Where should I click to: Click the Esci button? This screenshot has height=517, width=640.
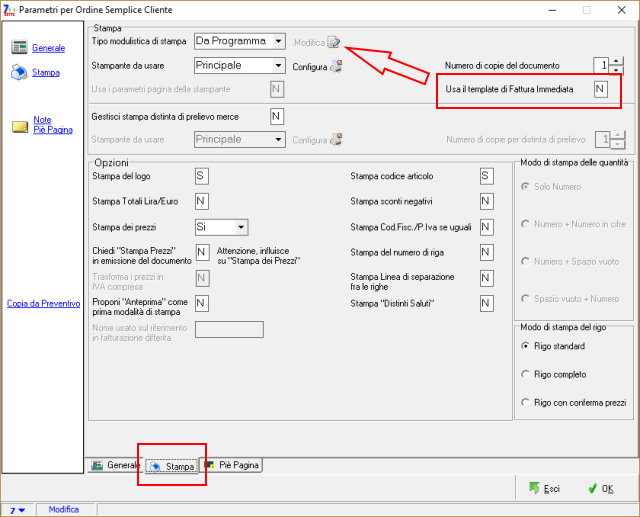(544, 488)
